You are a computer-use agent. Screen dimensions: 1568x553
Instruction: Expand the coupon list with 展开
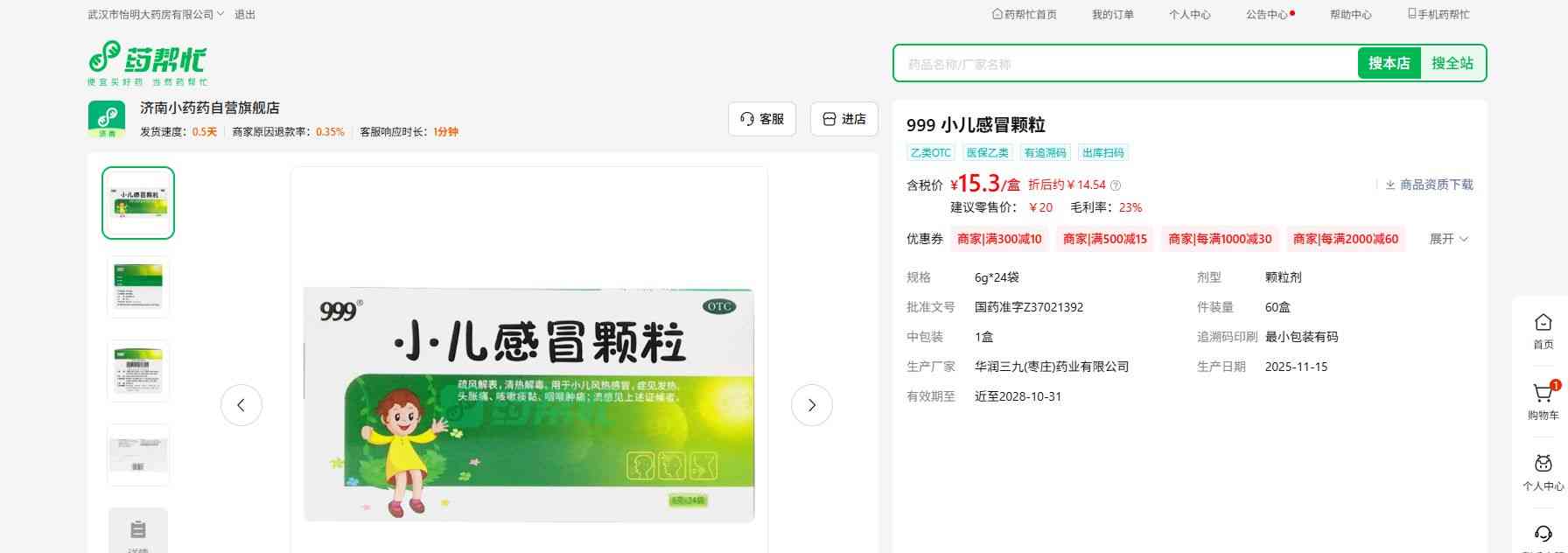(x=1448, y=239)
